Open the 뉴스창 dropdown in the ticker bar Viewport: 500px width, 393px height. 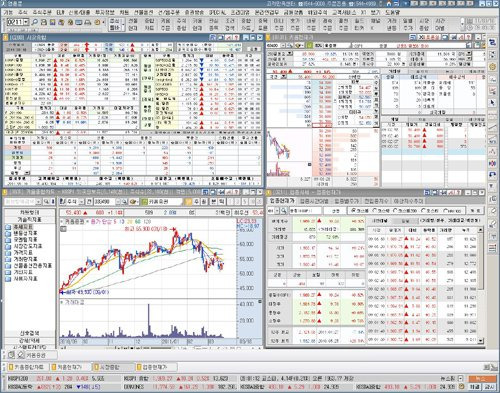coord(460,379)
